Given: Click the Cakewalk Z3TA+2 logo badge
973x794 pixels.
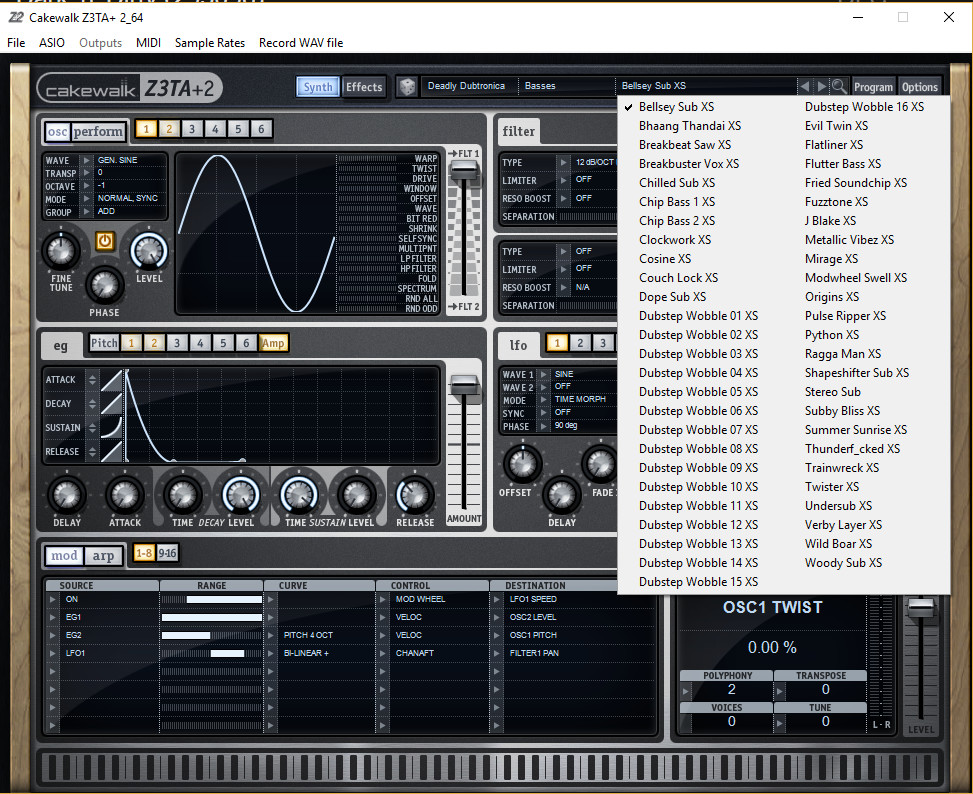Looking at the screenshot, I should point(130,88).
